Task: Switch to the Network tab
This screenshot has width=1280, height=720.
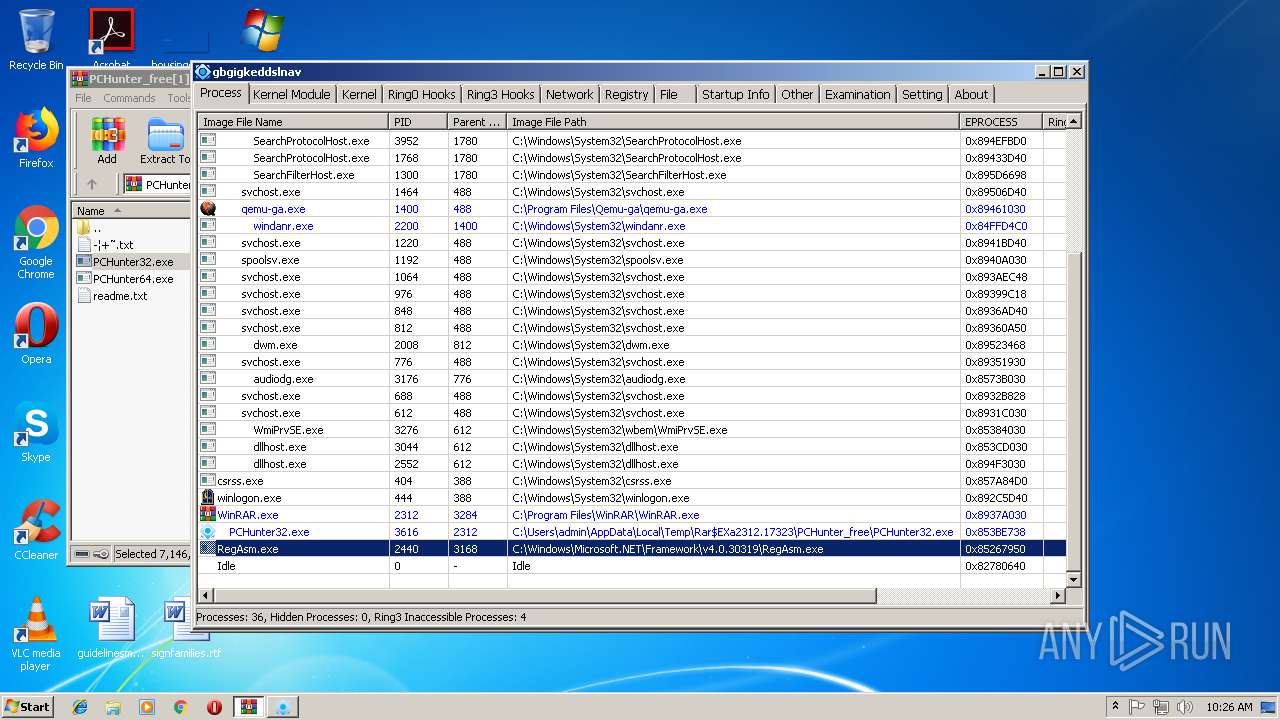Action: point(569,94)
